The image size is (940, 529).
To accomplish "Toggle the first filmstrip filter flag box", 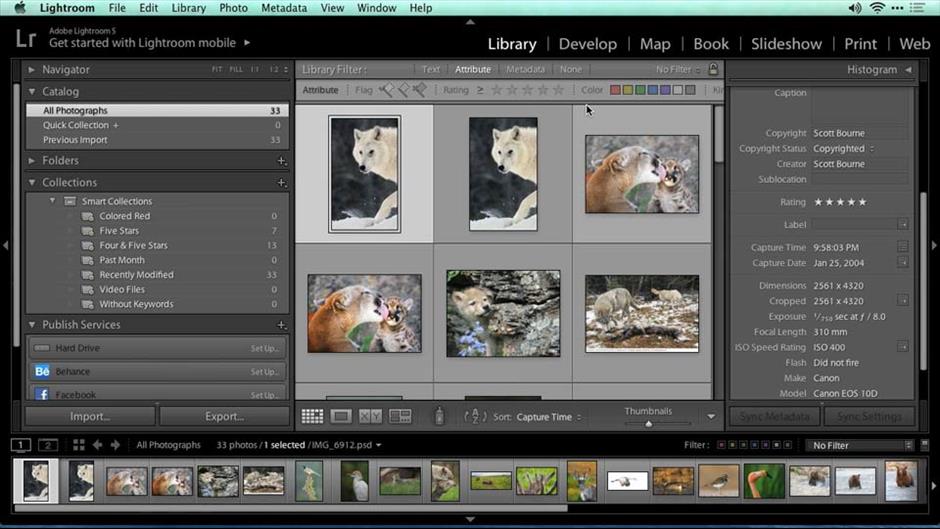I will click(x=721, y=445).
